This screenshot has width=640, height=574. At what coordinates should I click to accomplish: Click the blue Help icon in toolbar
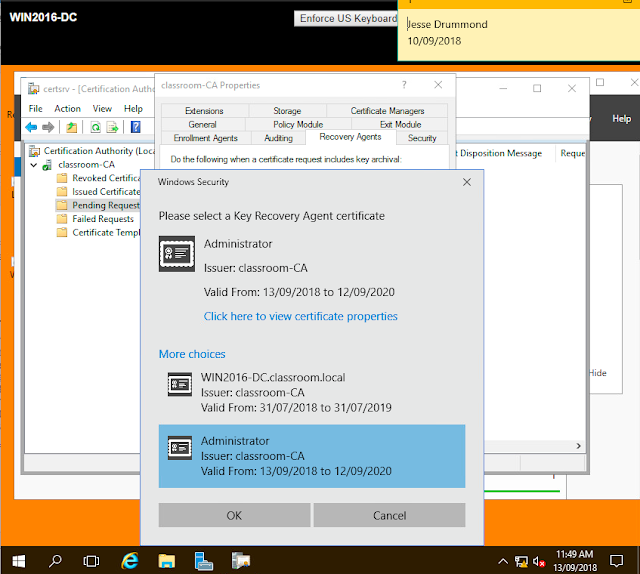pos(136,127)
